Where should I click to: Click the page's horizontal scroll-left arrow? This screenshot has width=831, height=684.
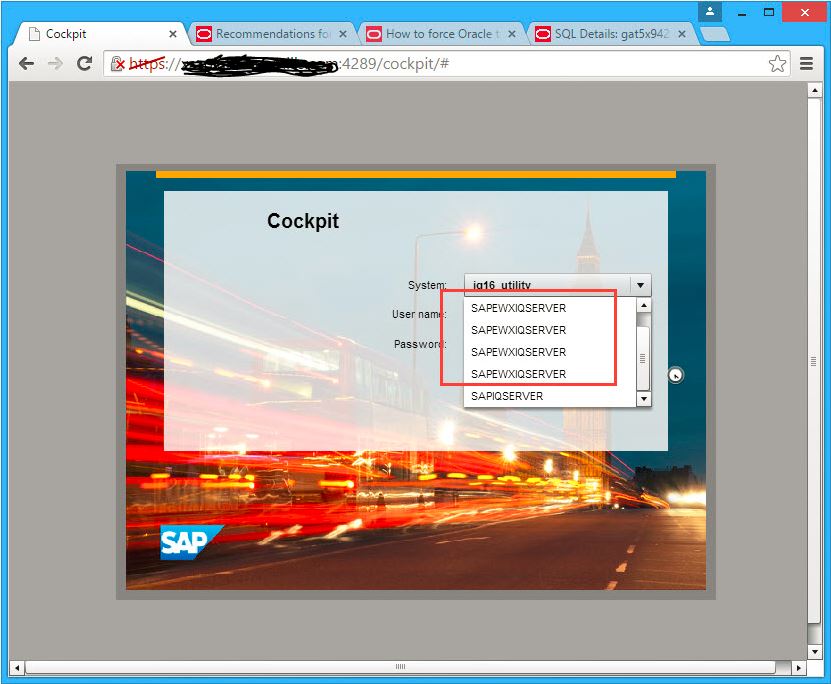coord(17,668)
